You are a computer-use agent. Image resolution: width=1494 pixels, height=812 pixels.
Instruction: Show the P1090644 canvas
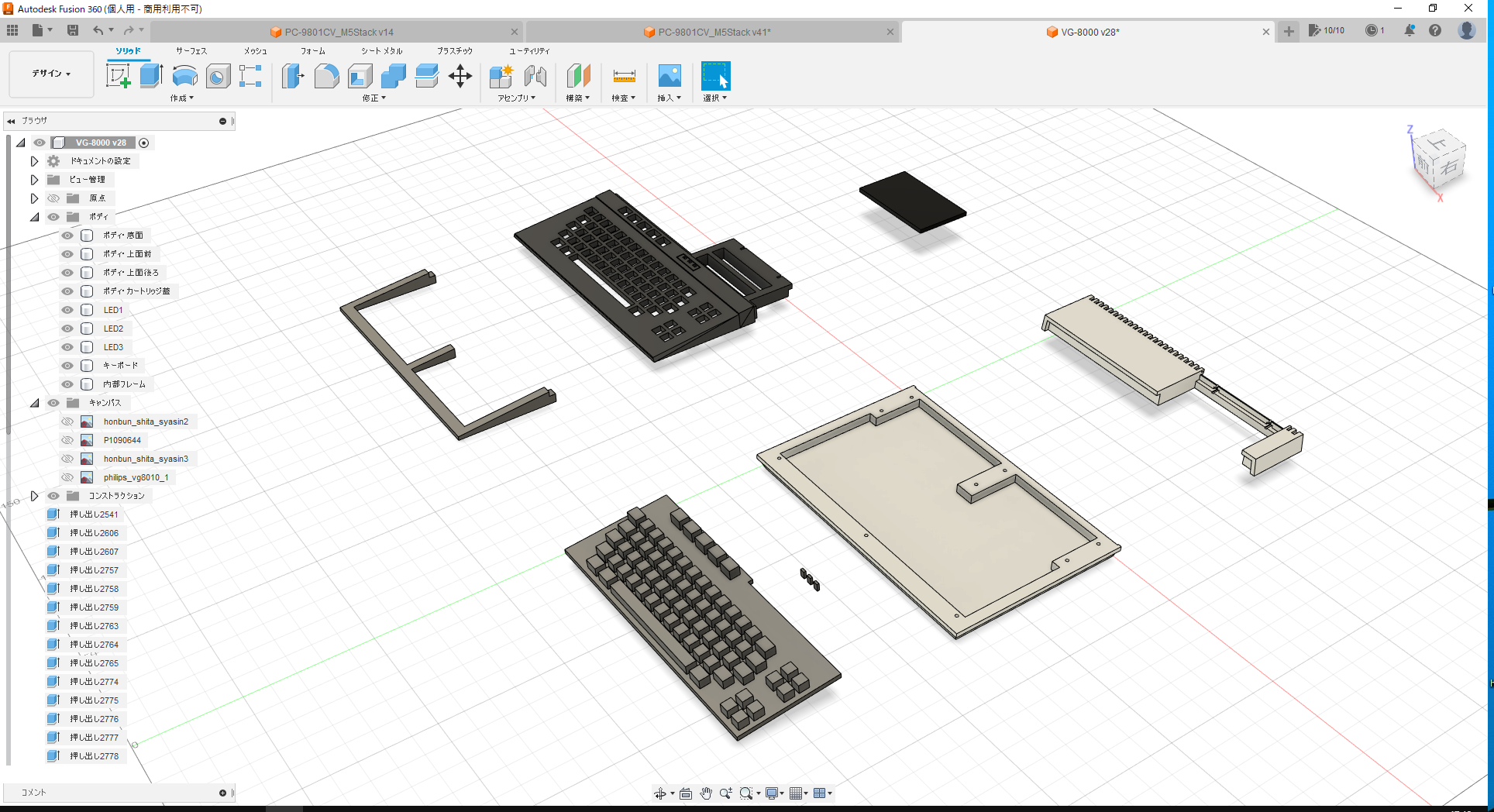click(67, 439)
